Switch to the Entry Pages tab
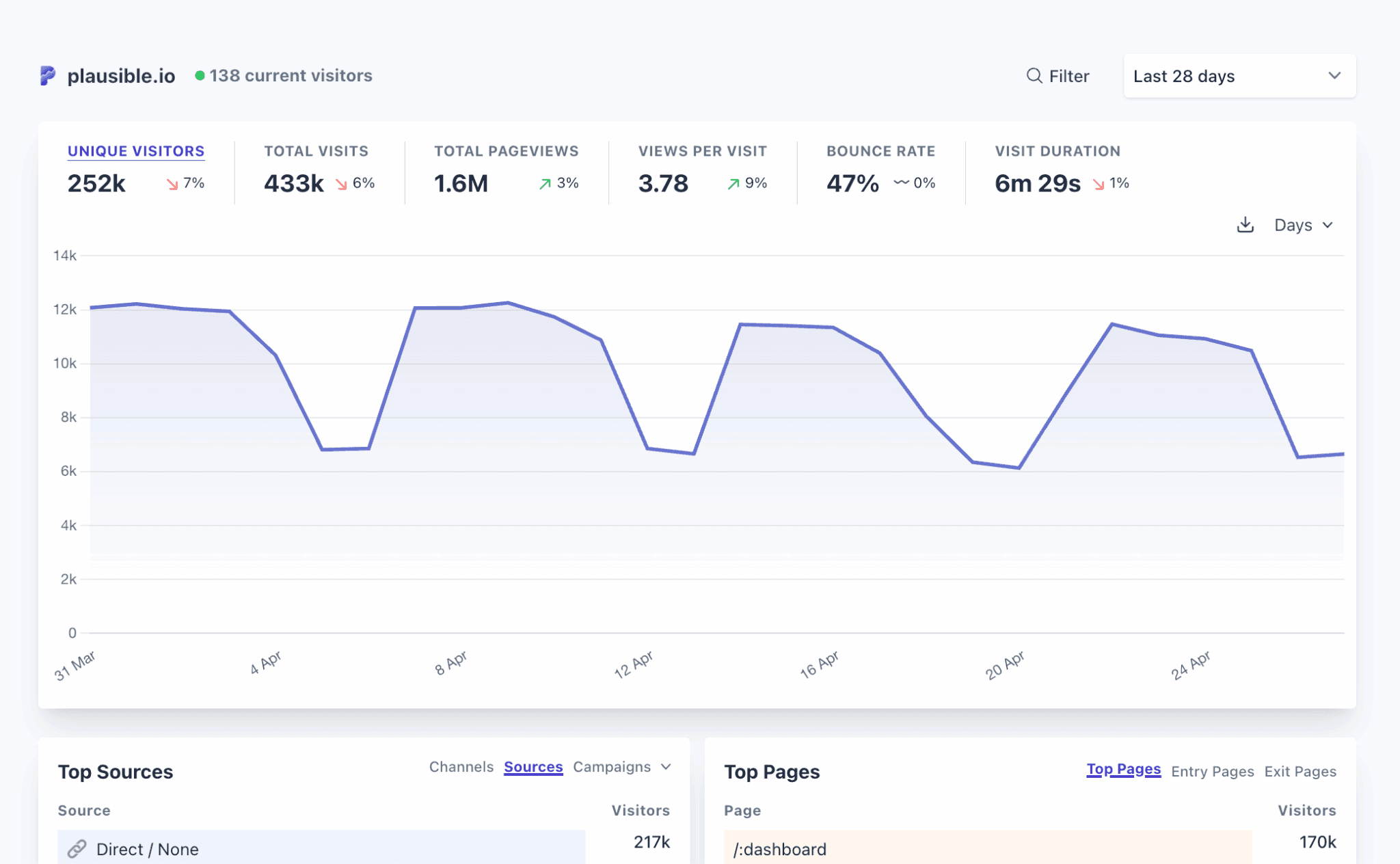 (1212, 771)
